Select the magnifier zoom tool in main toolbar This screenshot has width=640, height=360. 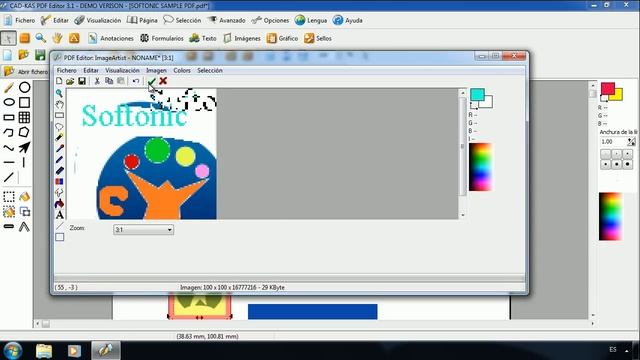tap(40, 38)
